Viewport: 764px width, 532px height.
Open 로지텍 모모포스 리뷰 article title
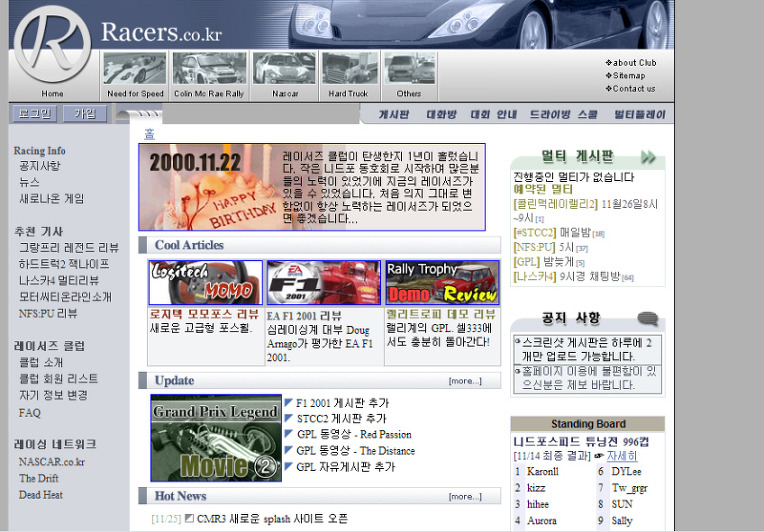click(204, 314)
